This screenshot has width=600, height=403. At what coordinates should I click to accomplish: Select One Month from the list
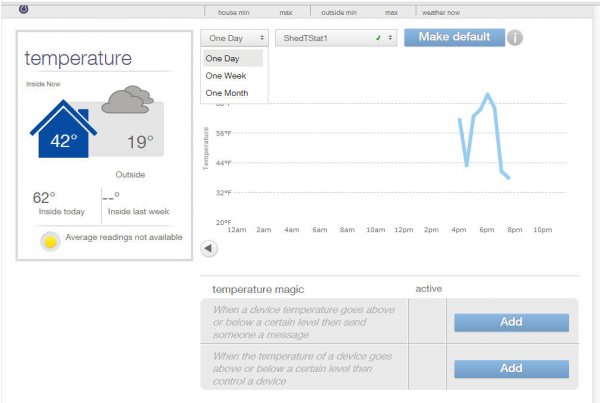(x=227, y=93)
